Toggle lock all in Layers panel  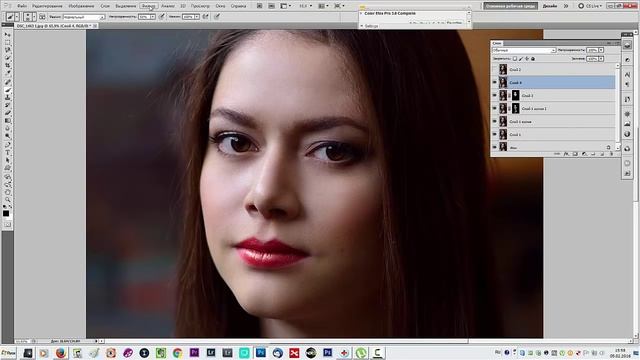pyautogui.click(x=533, y=59)
